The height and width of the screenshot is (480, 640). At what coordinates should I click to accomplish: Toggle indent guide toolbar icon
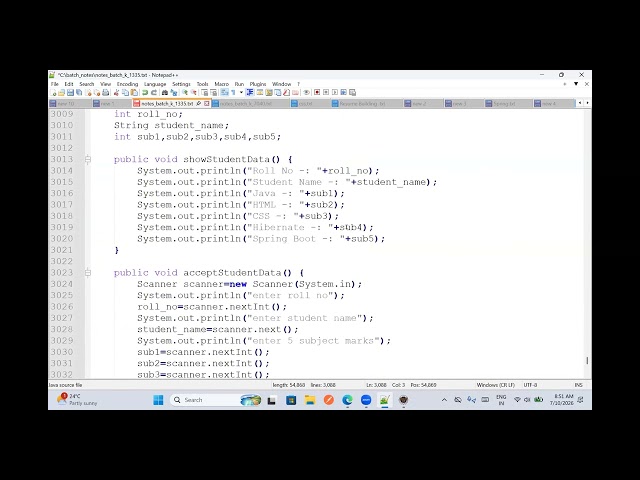click(x=250, y=93)
